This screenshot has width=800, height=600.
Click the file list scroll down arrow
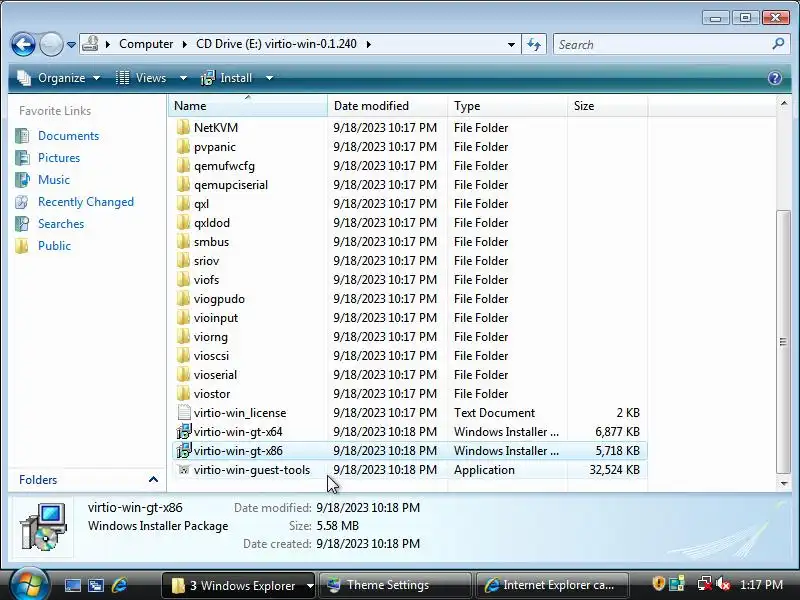tap(784, 483)
